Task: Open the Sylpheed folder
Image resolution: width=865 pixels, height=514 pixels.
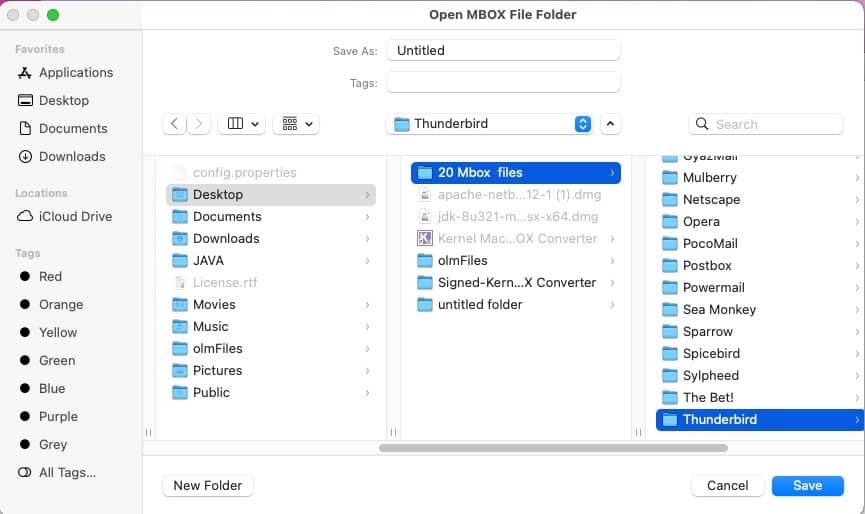Action: pos(760,376)
